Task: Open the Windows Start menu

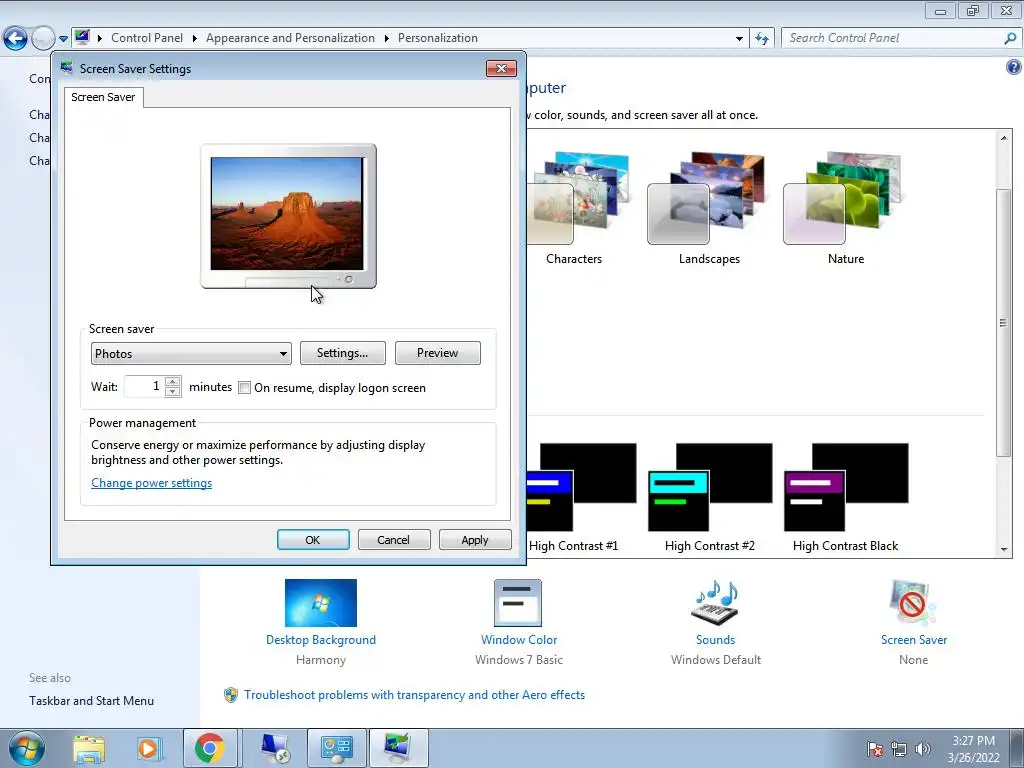Action: click(x=27, y=748)
